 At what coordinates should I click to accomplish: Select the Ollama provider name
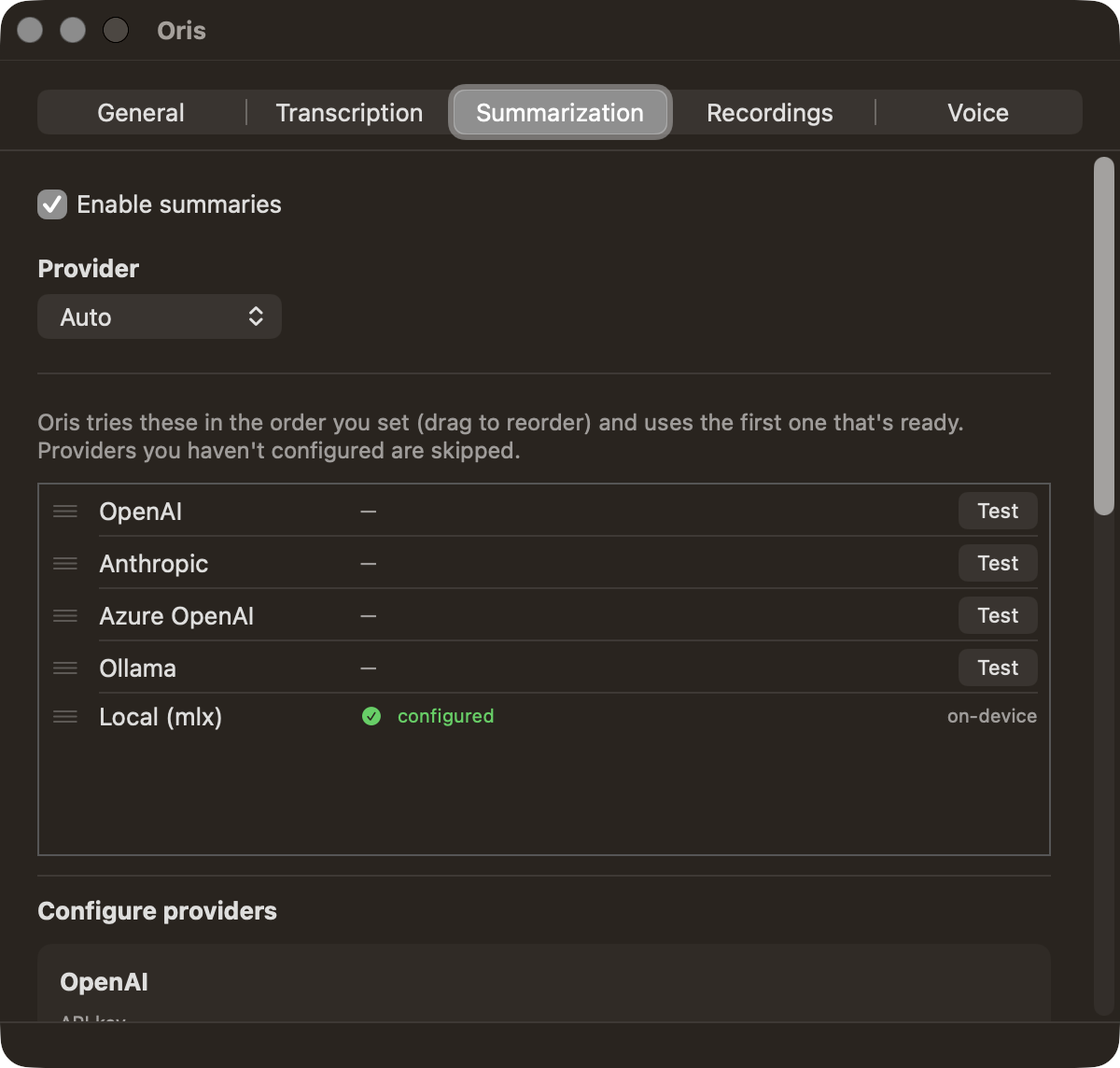pyautogui.click(x=138, y=668)
